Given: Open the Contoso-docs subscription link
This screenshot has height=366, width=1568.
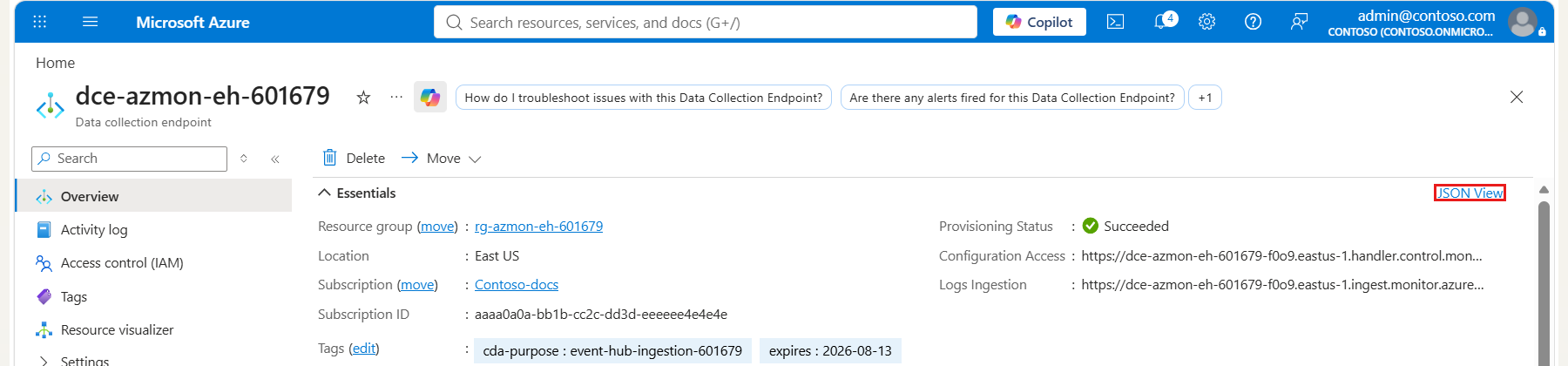Looking at the screenshot, I should pyautogui.click(x=517, y=284).
